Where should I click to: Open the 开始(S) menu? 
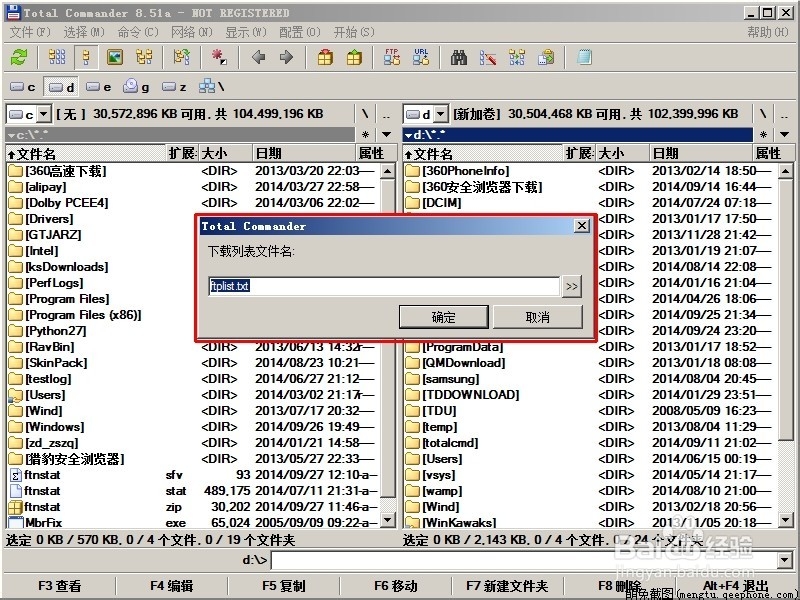tap(354, 32)
